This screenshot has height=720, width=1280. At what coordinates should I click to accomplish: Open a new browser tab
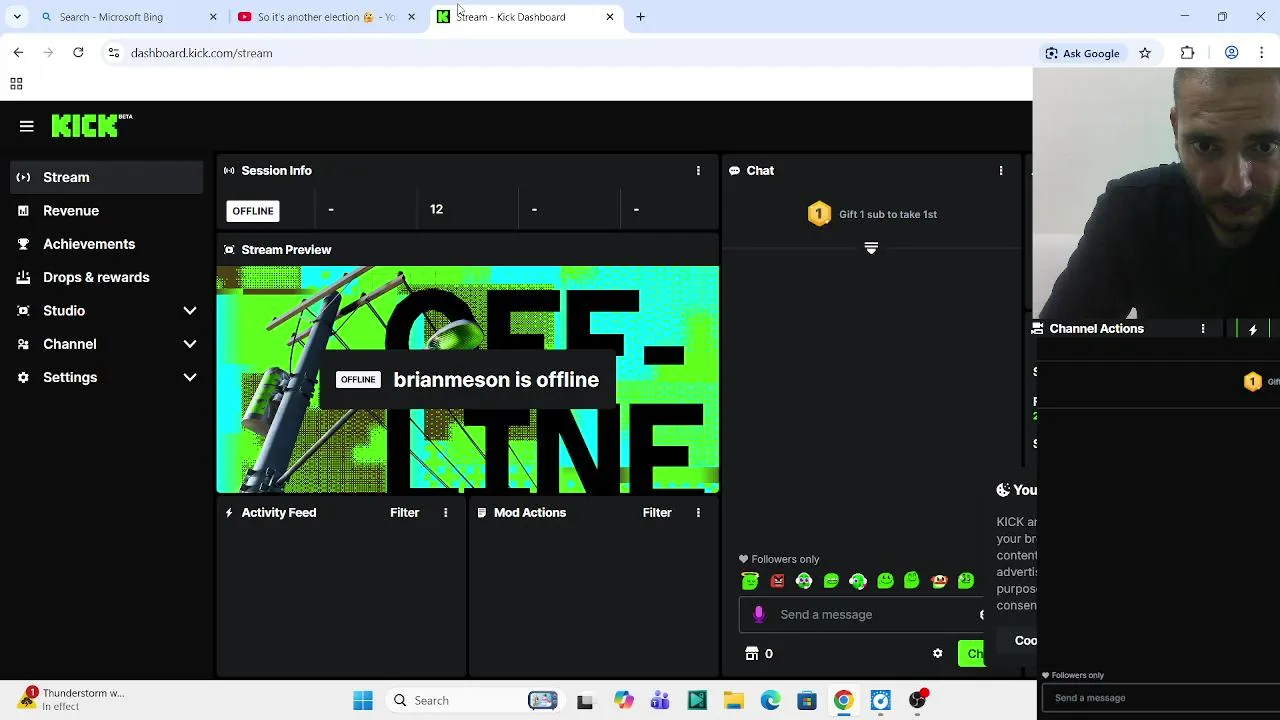coord(641,17)
